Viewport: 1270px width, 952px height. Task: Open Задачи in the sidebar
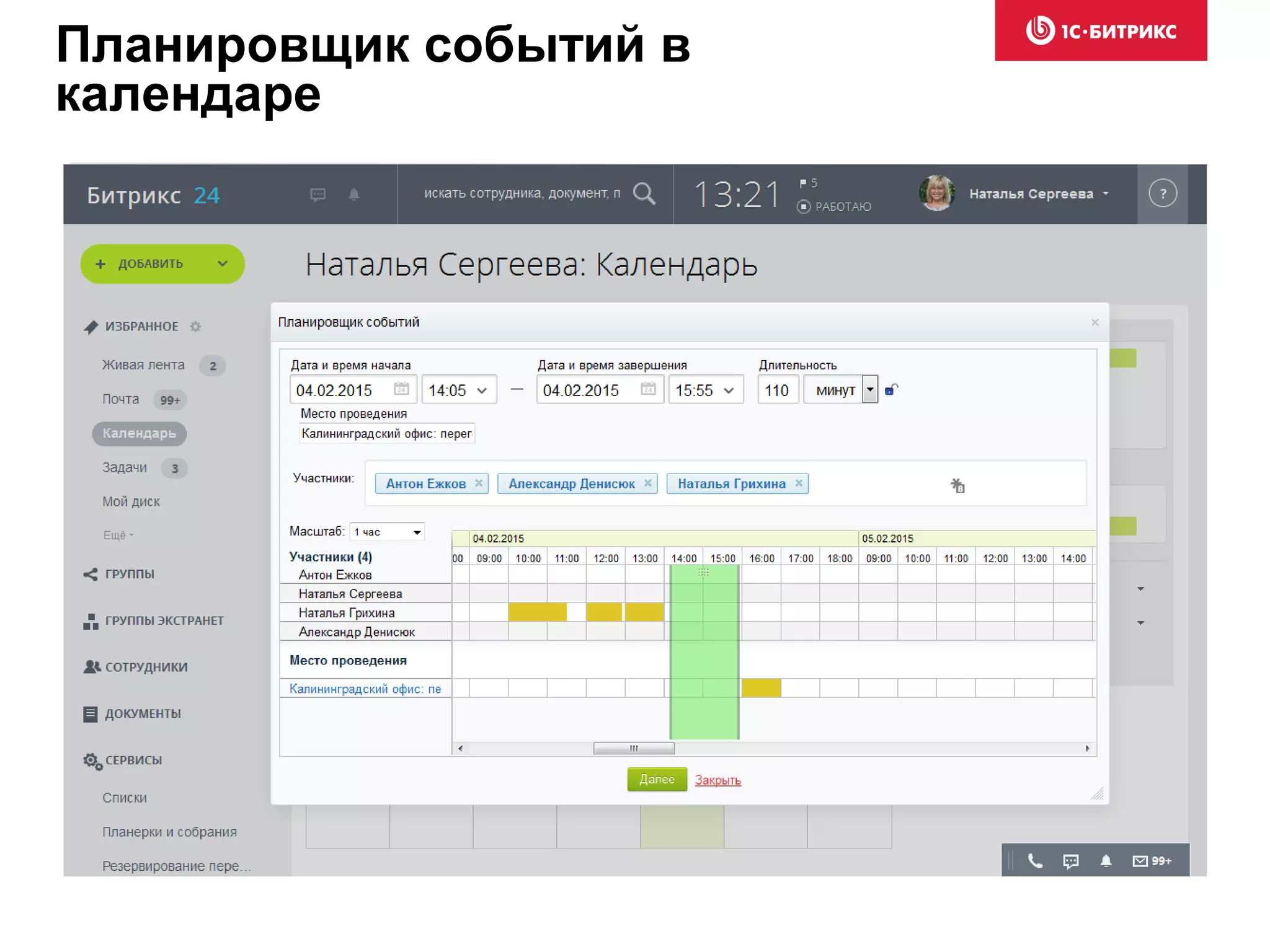click(125, 467)
